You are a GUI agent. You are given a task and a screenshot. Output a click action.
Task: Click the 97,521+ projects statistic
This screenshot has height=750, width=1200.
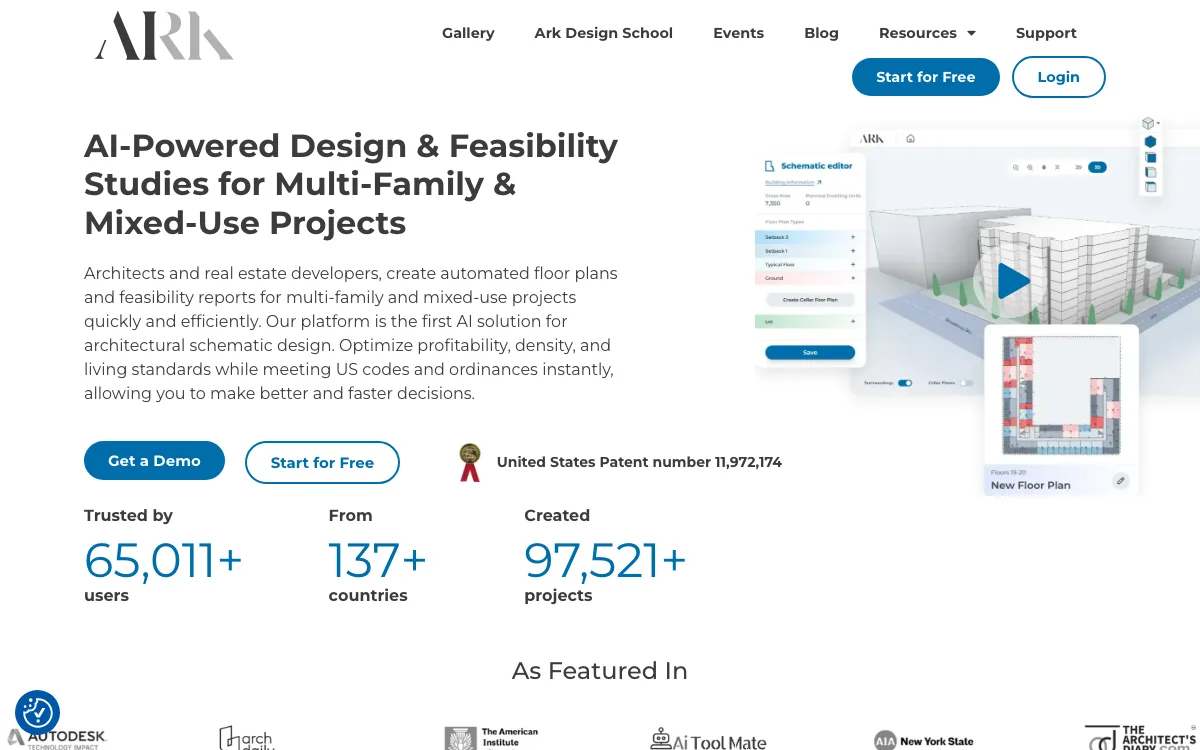605,560
